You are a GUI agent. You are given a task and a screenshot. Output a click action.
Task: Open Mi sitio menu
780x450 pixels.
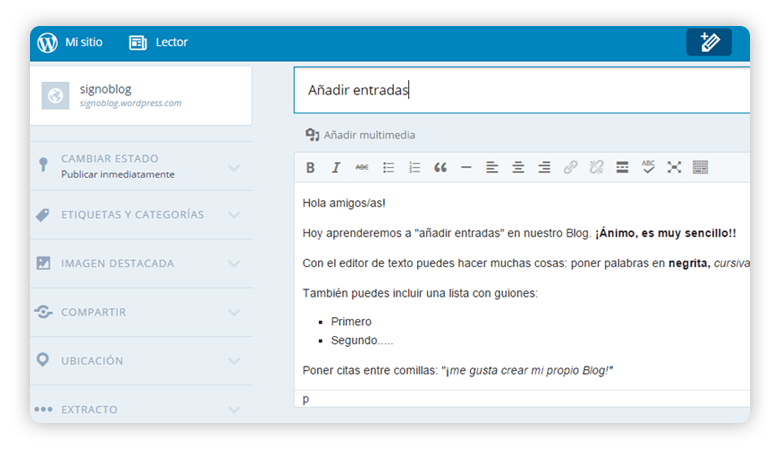click(84, 42)
